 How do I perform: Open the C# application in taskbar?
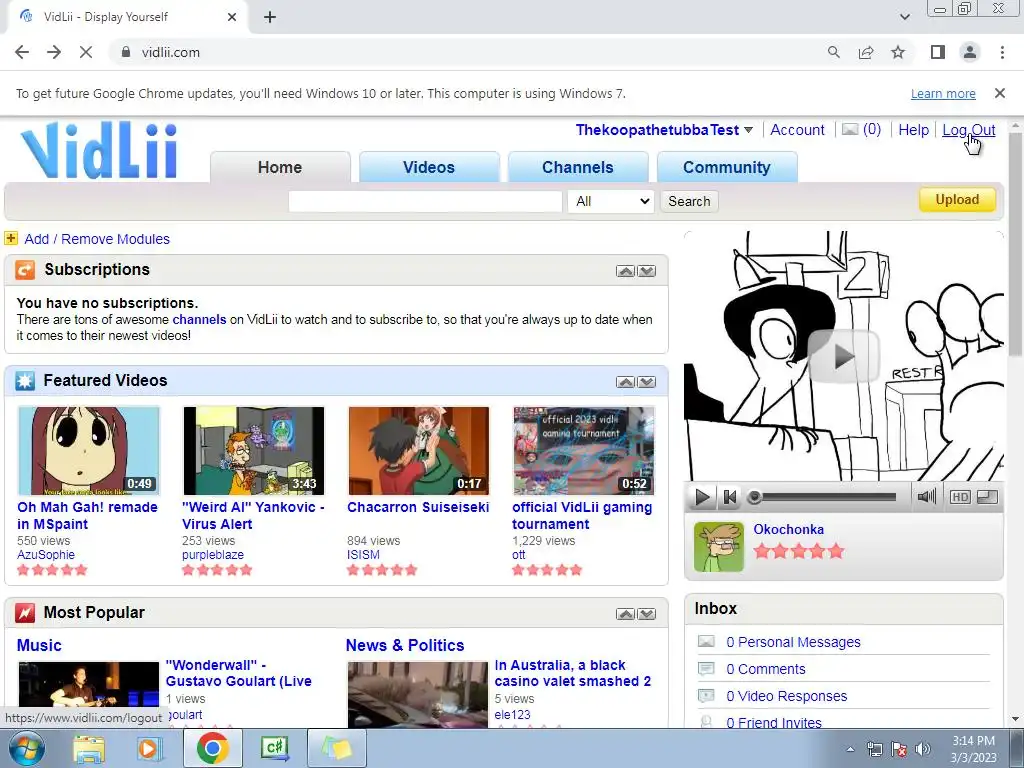pos(275,749)
